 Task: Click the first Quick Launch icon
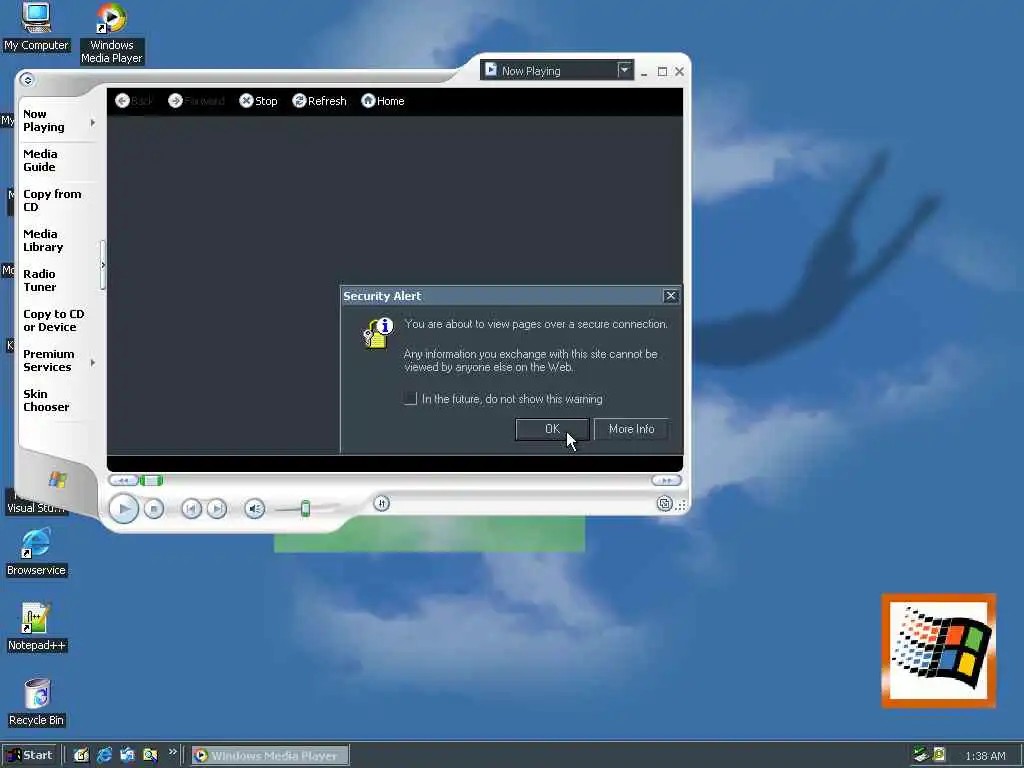[81, 755]
